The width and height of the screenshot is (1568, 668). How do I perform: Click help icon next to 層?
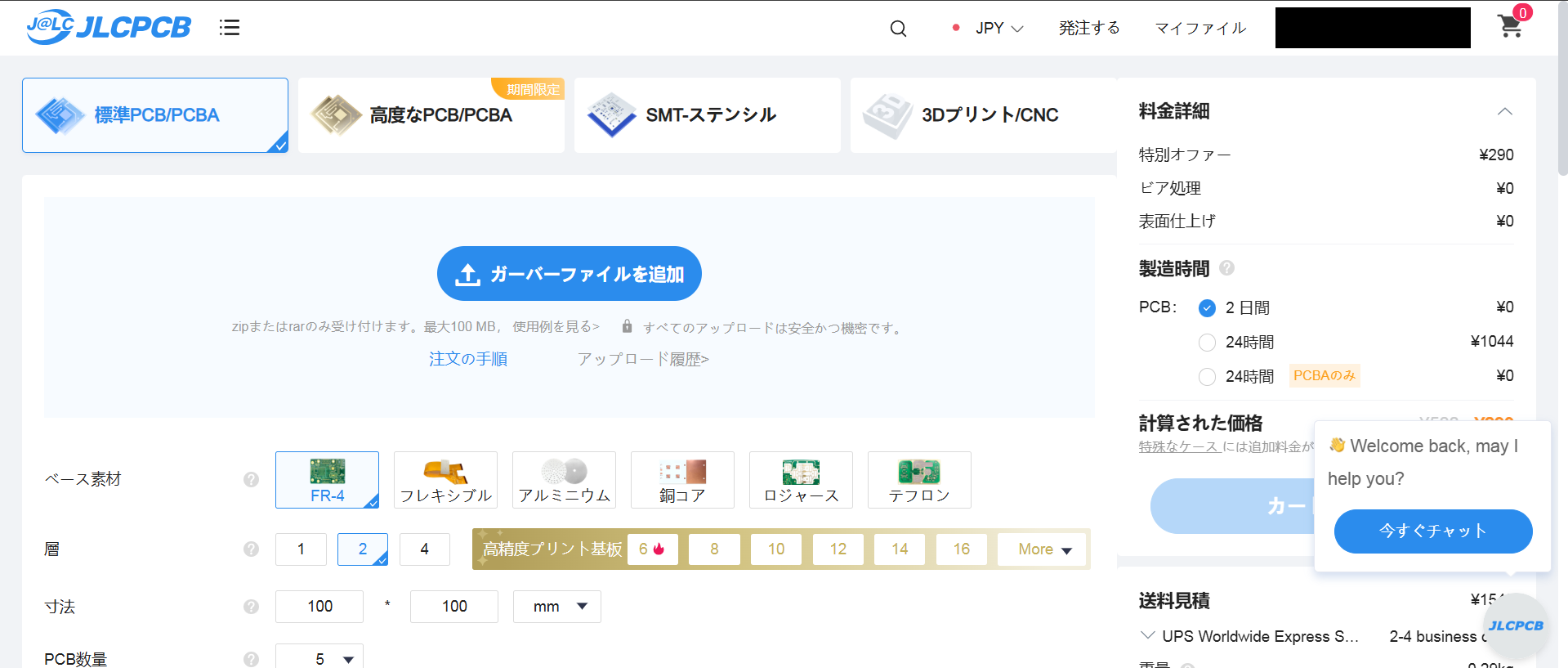pyautogui.click(x=251, y=549)
